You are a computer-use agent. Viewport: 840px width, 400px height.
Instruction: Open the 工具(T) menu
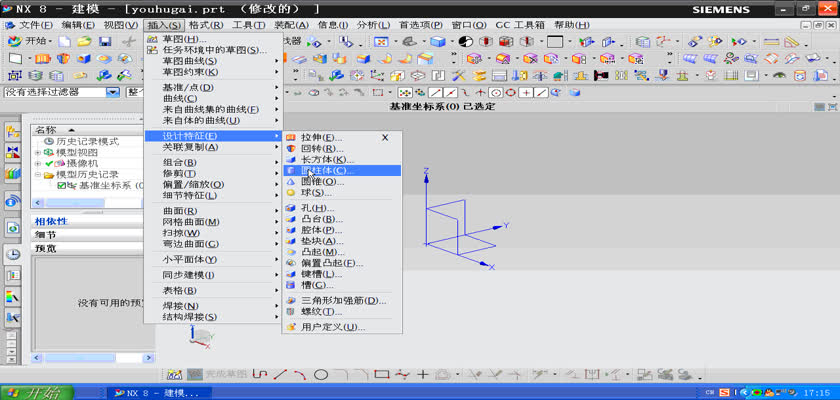tap(249, 25)
